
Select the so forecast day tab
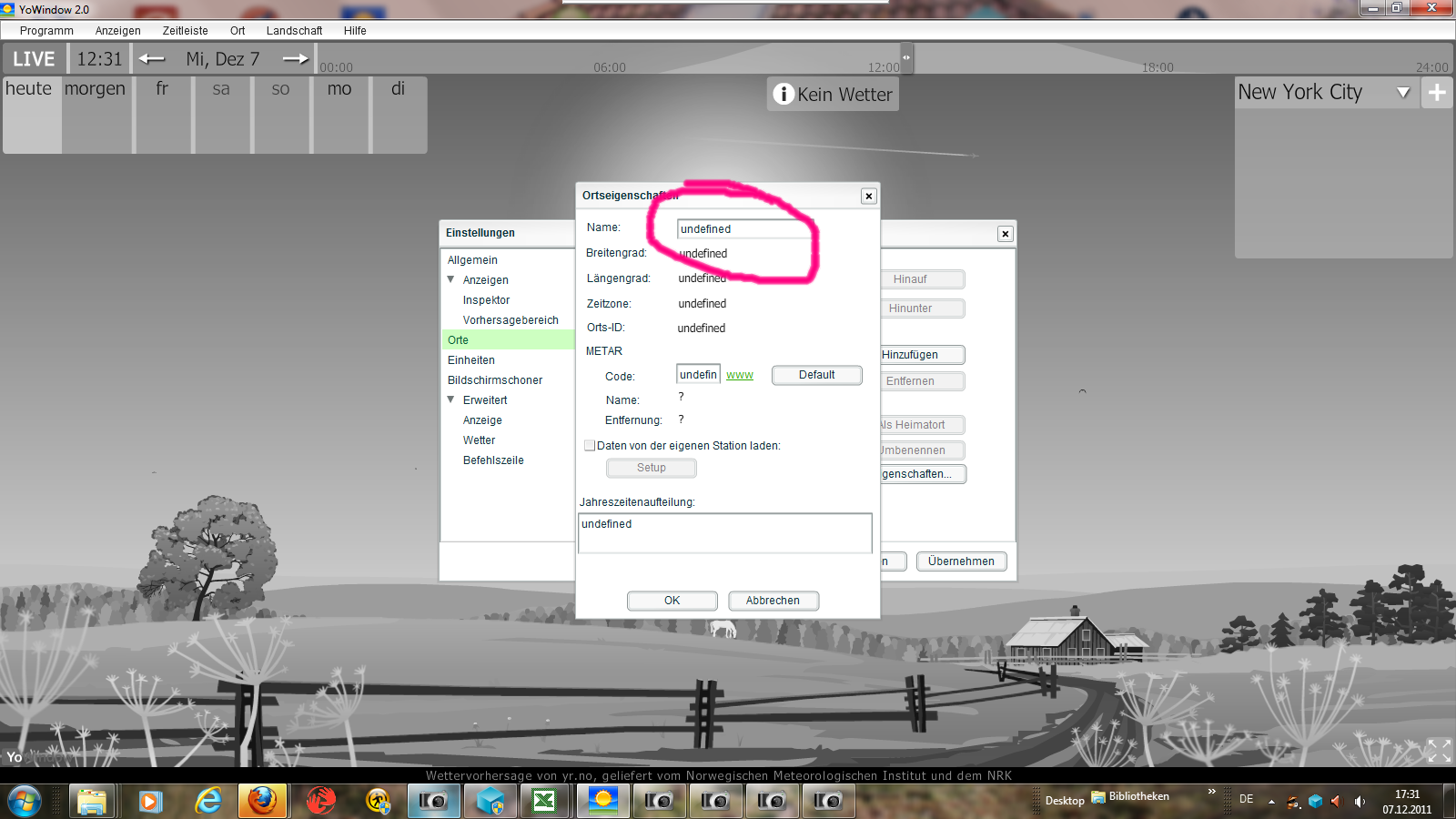(282, 115)
